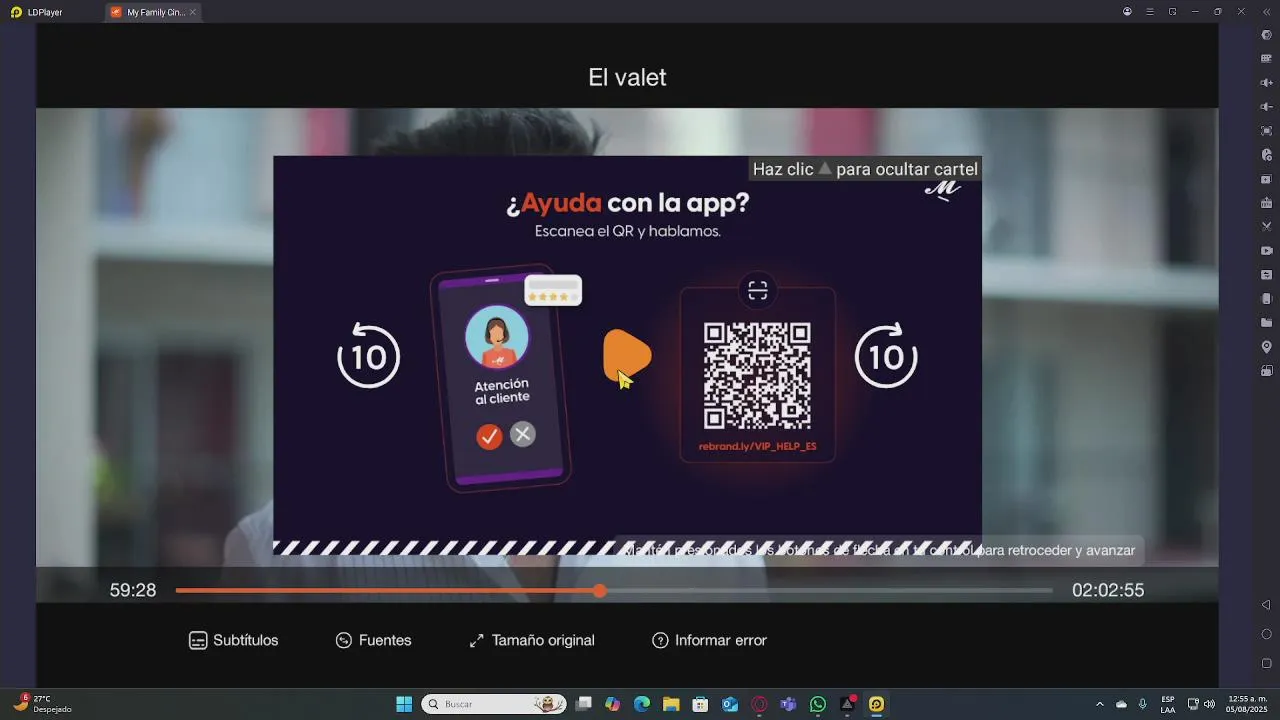Viewport: 1280px width, 720px height.
Task: Close the My Family Cinema tab
Action: point(192,12)
